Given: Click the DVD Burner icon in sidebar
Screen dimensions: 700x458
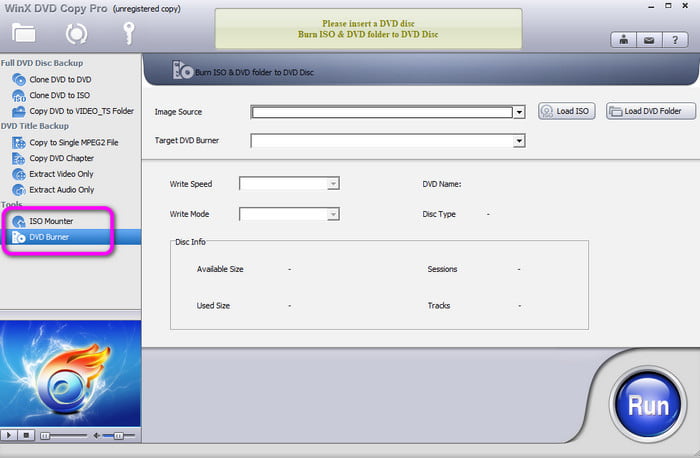Looking at the screenshot, I should pyautogui.click(x=19, y=237).
